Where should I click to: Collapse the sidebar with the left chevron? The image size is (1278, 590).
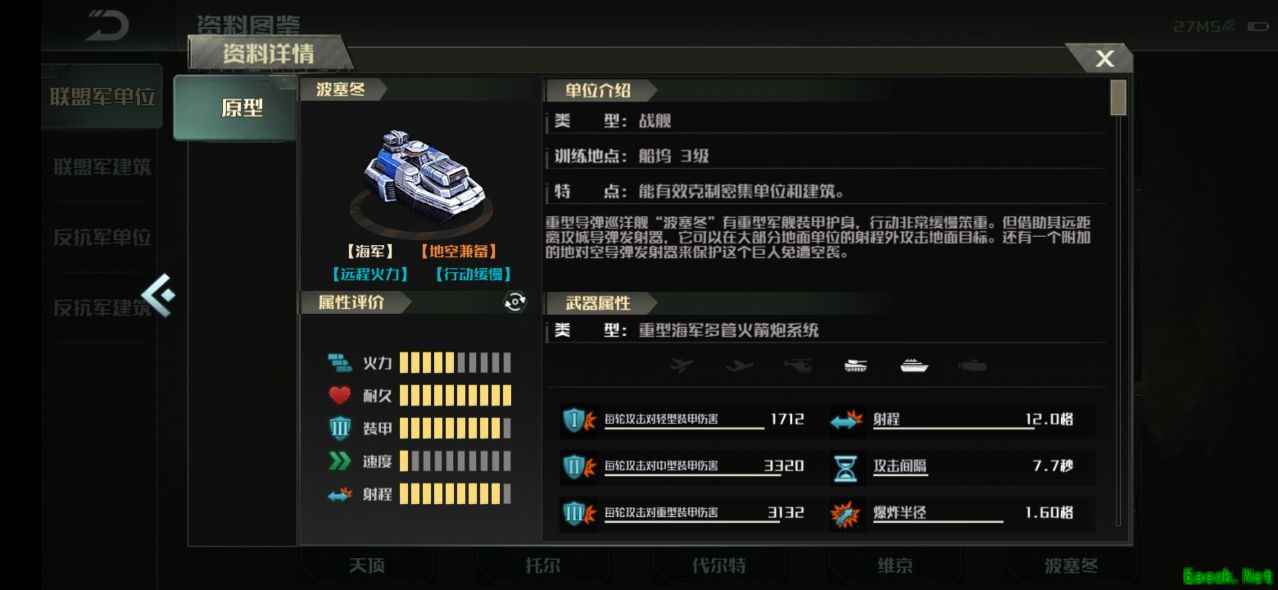click(158, 296)
